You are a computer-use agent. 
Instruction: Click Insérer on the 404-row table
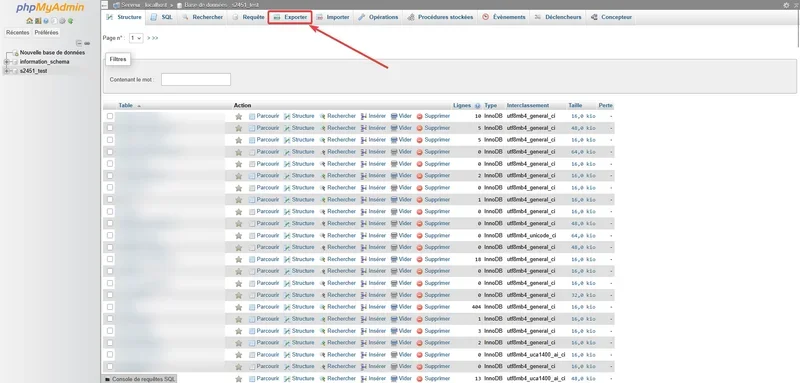tap(373, 307)
